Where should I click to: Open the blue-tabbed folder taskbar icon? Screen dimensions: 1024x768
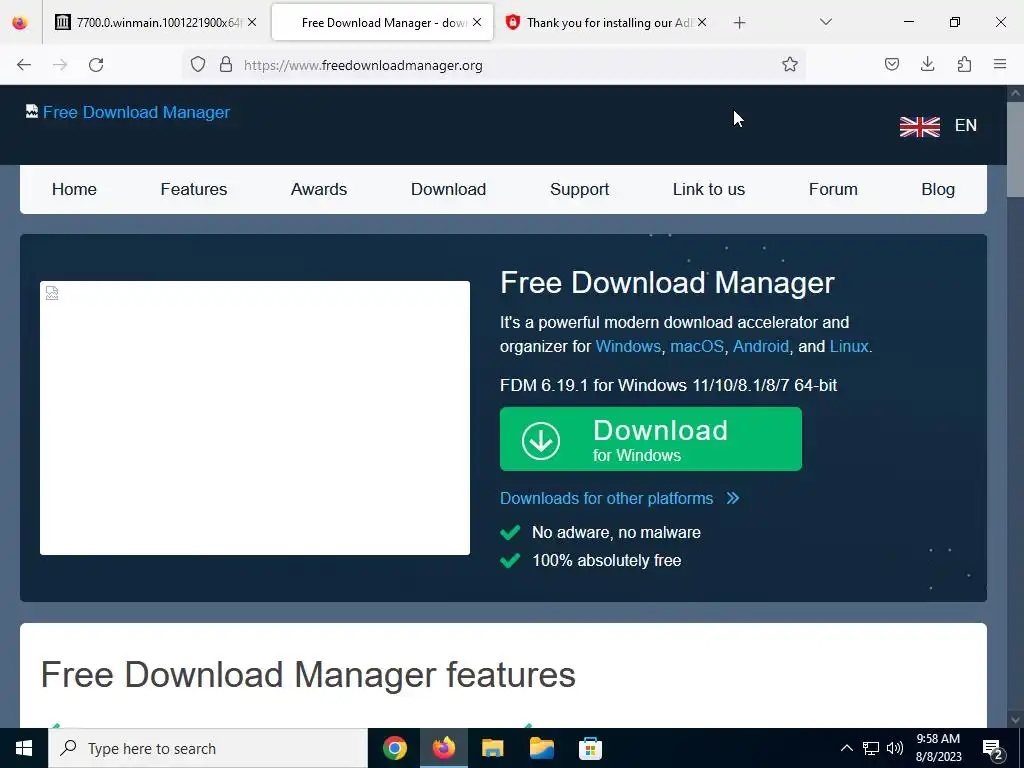(541, 748)
